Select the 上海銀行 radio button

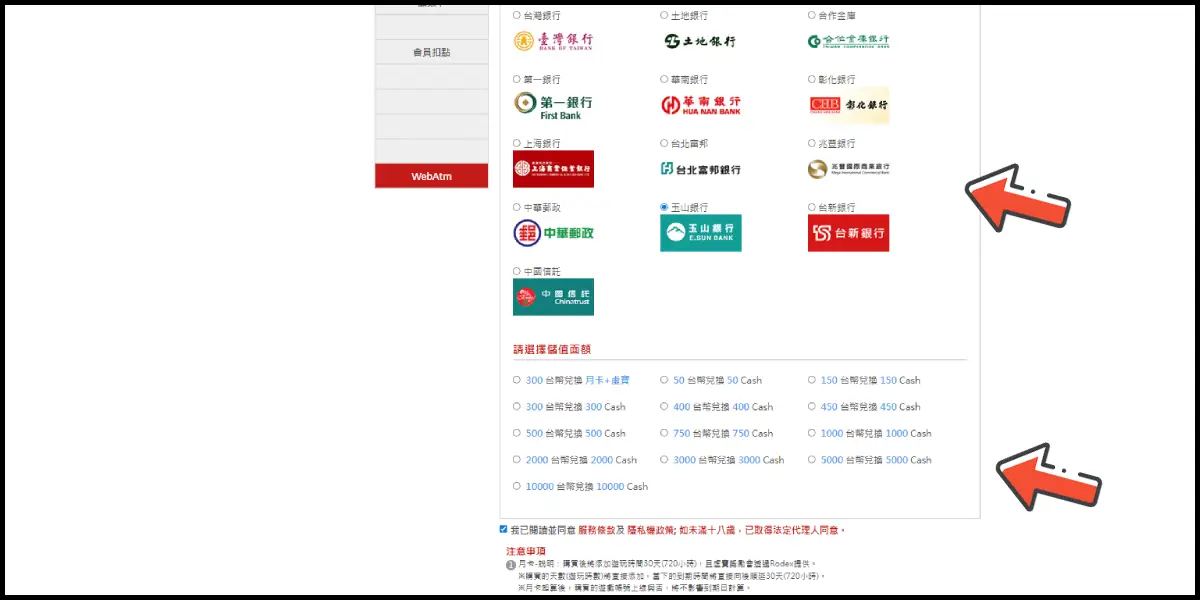[x=517, y=143]
